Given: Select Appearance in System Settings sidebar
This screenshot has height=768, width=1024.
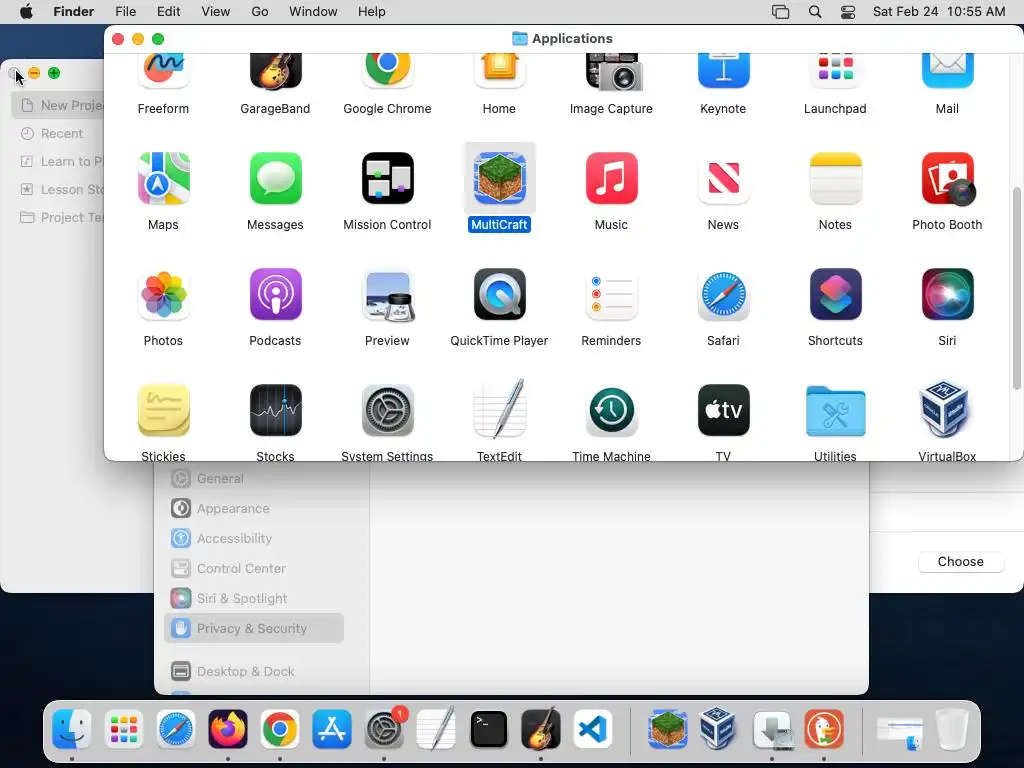Looking at the screenshot, I should [253, 508].
